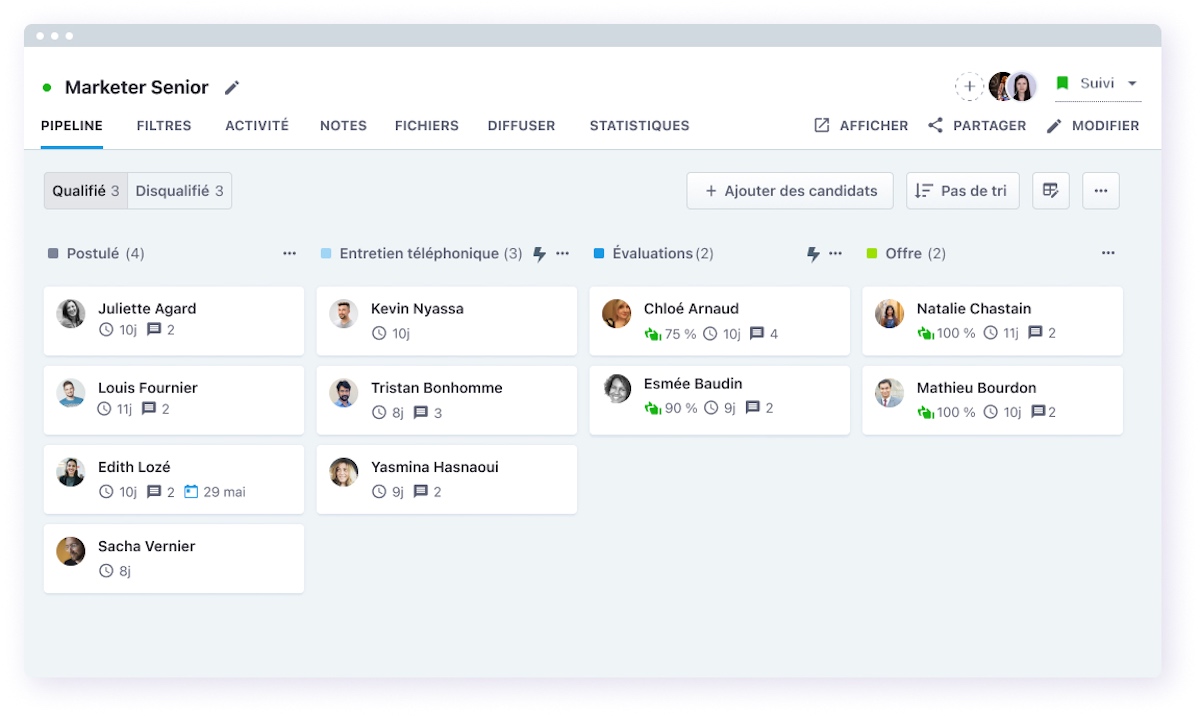
Task: Click Ajouter des candidats
Action: (789, 190)
